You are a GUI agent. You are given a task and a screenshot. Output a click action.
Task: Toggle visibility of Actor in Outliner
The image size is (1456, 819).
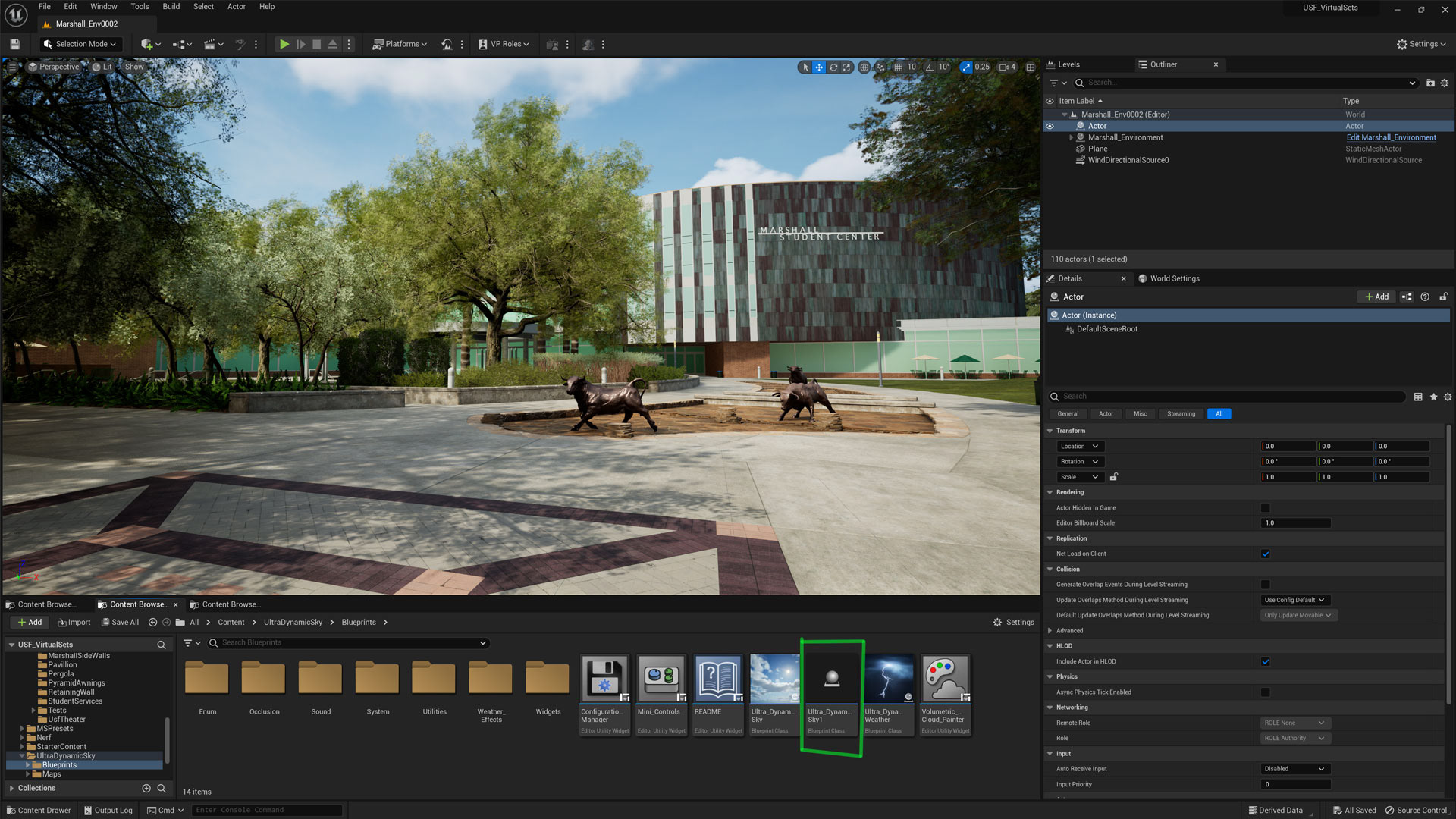1050,127
